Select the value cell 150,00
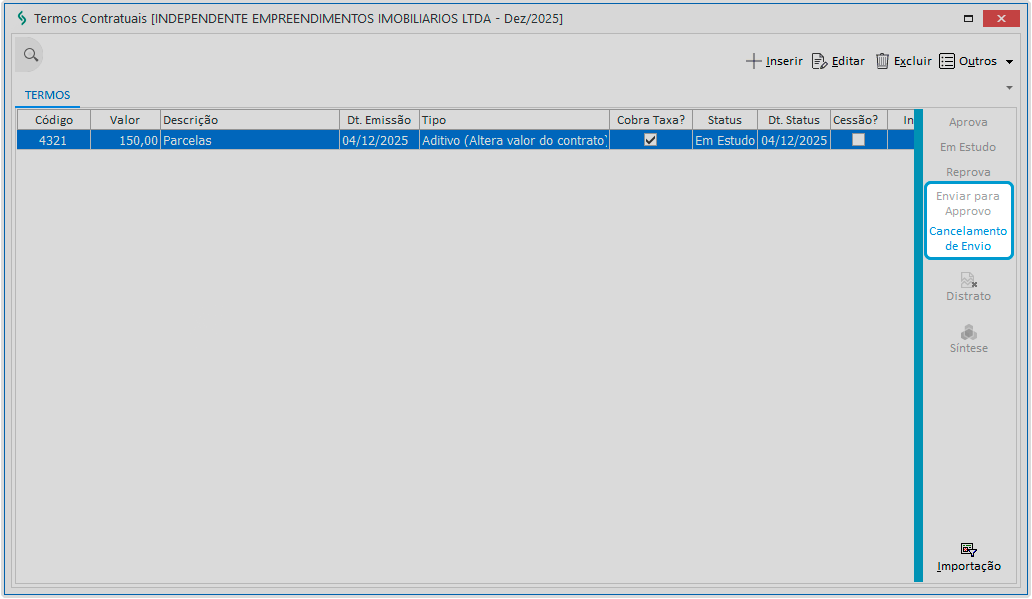 coord(125,140)
